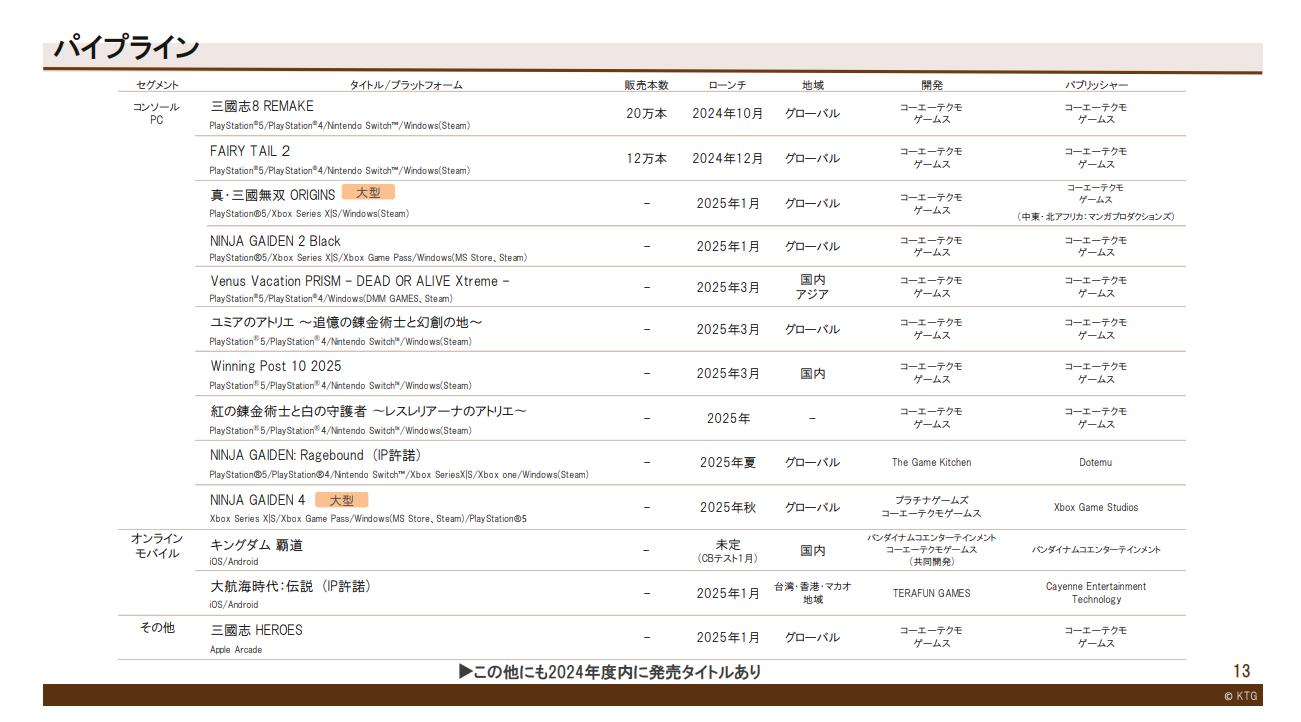
Task: Click the page number 13
Action: pyautogui.click(x=1241, y=672)
